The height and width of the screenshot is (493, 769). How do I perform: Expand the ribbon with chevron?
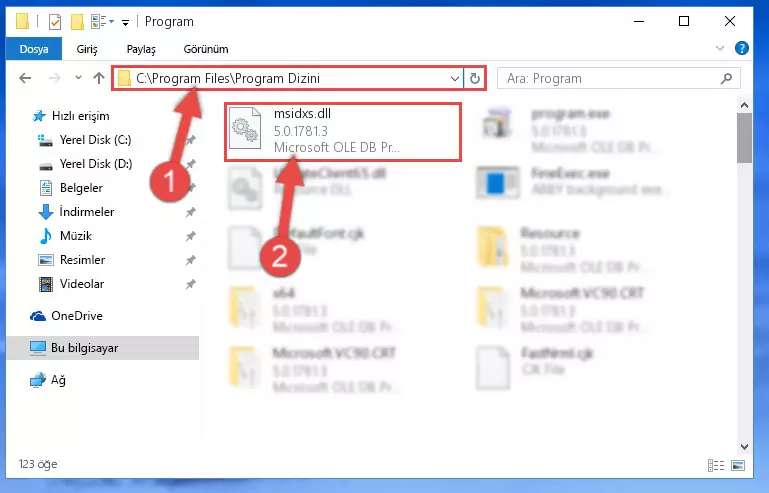[719, 48]
